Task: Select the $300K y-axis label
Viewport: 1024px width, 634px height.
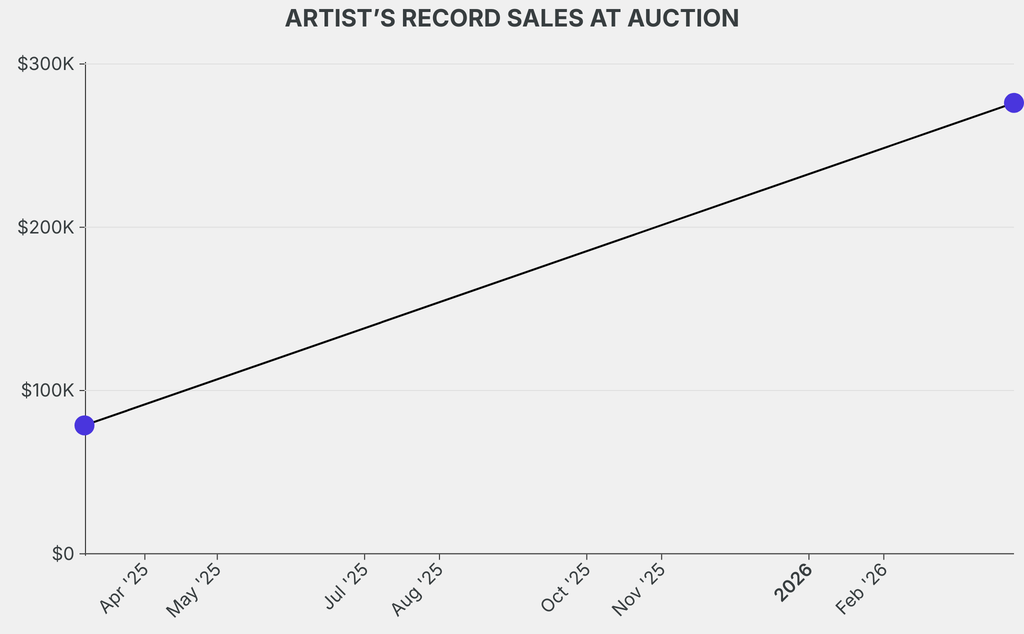Action: coord(46,64)
